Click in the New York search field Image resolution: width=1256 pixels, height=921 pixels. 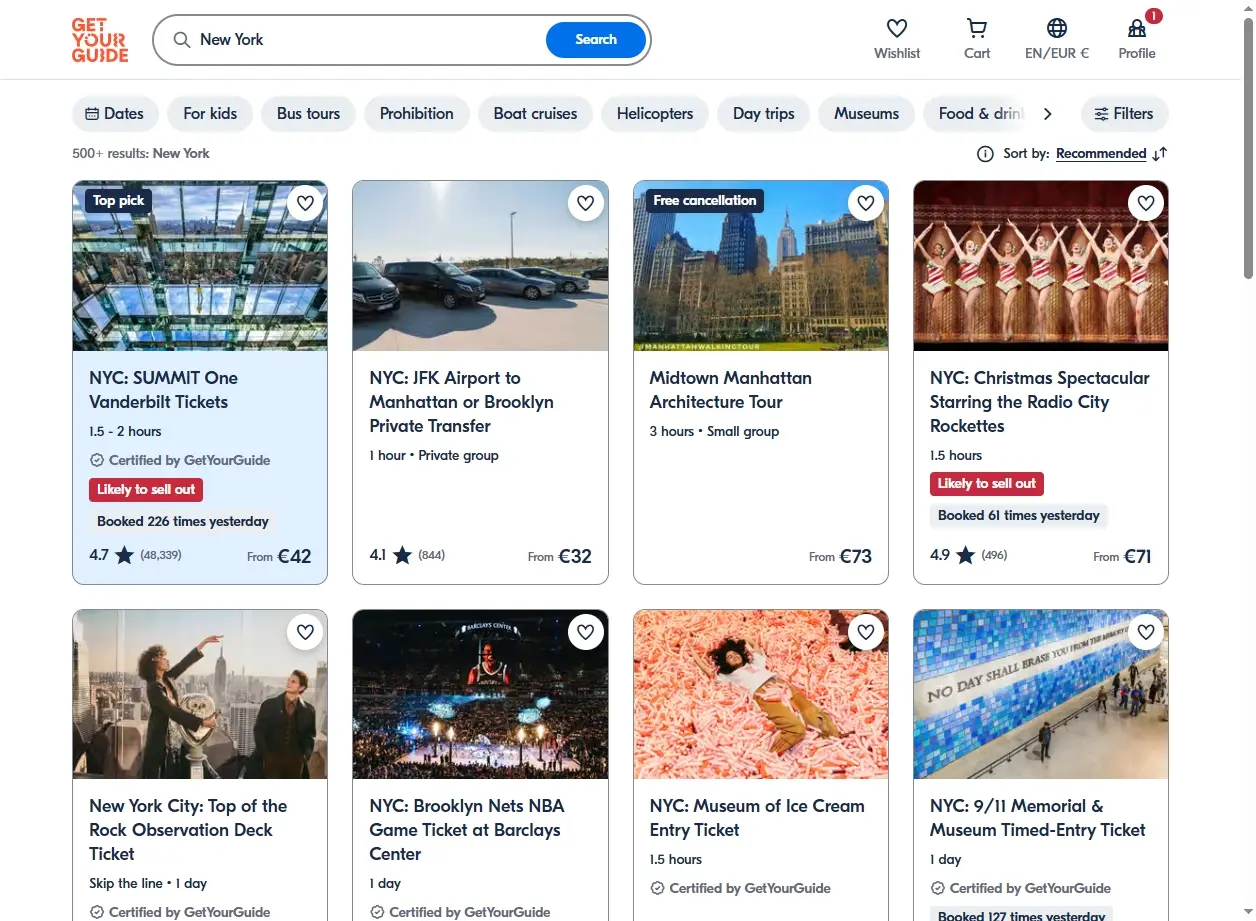[370, 40]
